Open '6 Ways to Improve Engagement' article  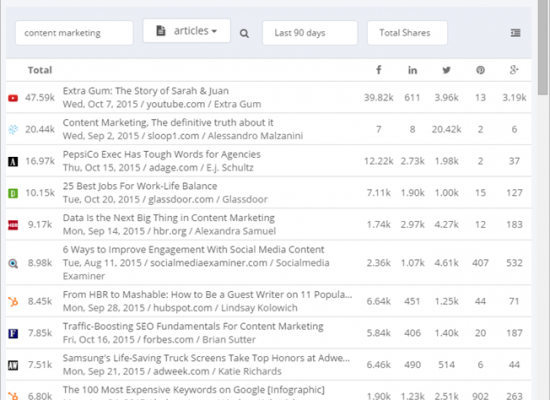click(193, 249)
